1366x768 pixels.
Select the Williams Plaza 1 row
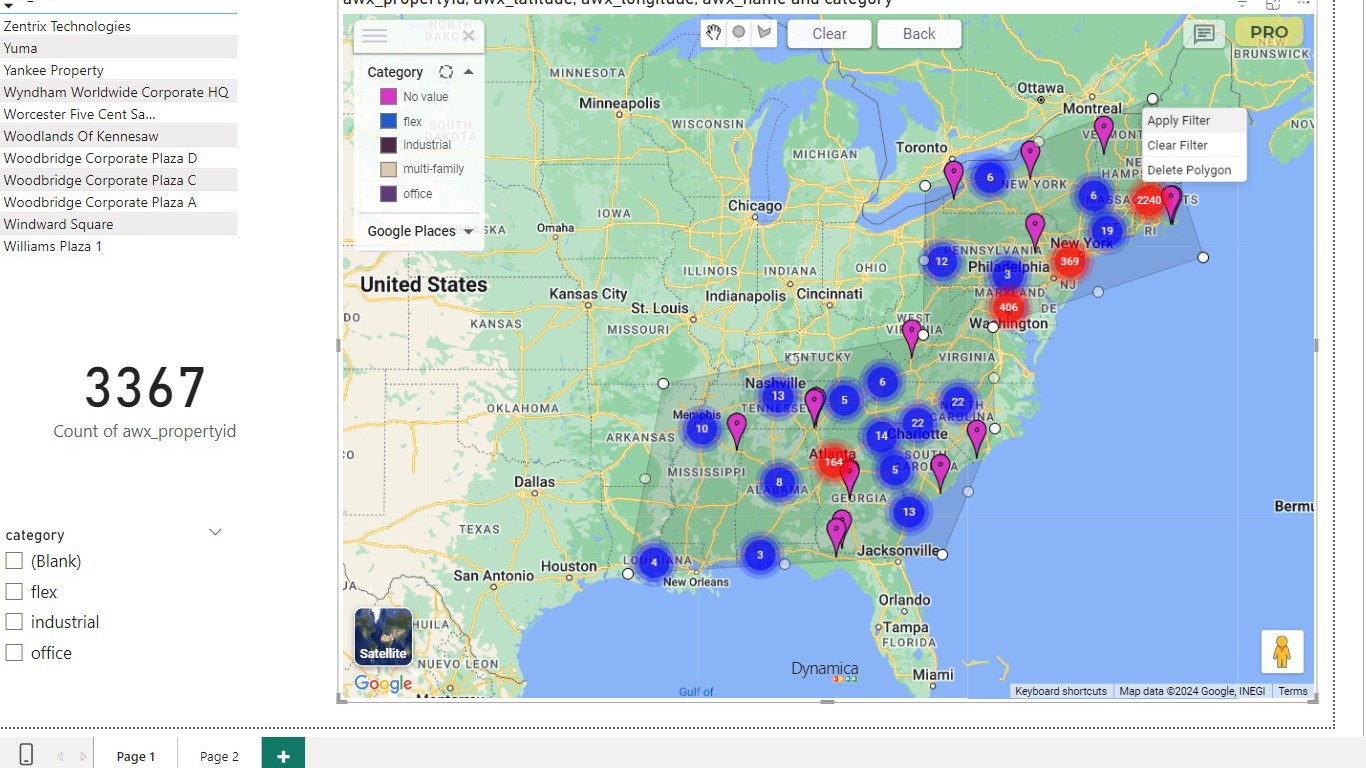(119, 246)
